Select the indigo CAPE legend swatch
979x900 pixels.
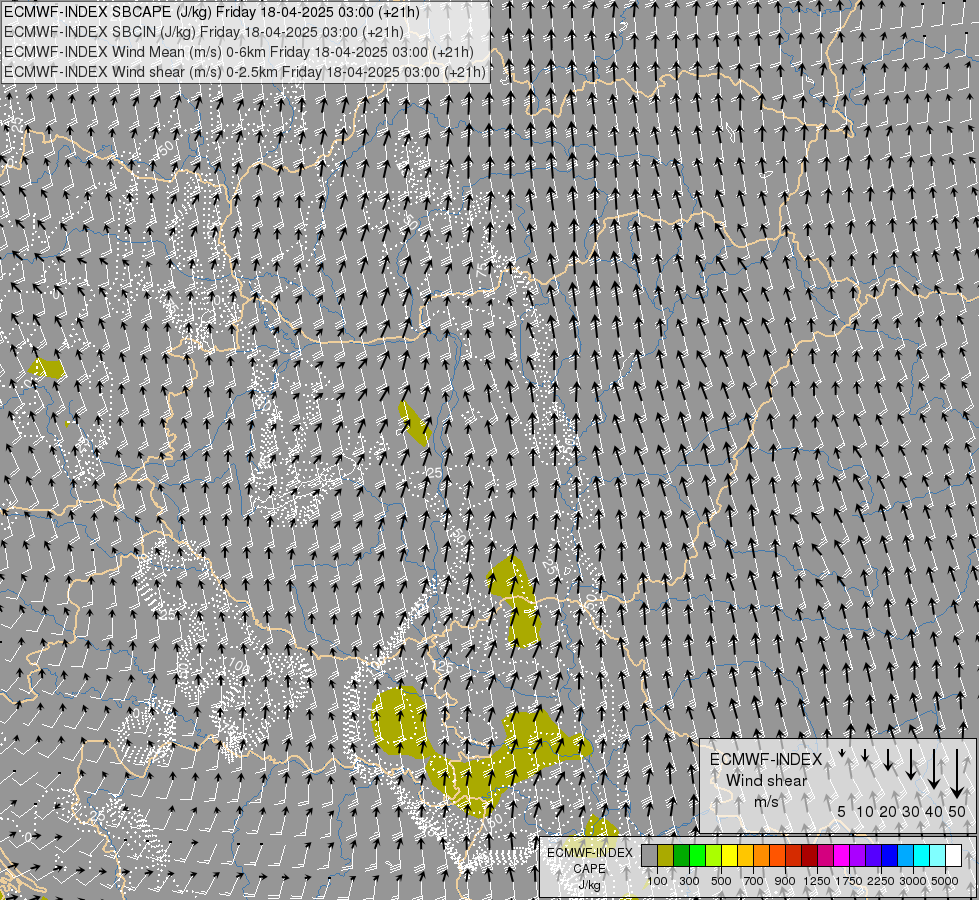873,856
